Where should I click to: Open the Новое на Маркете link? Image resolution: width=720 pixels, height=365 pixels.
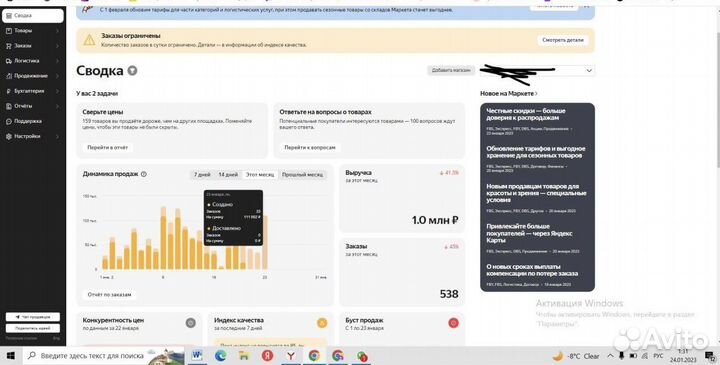pos(509,93)
